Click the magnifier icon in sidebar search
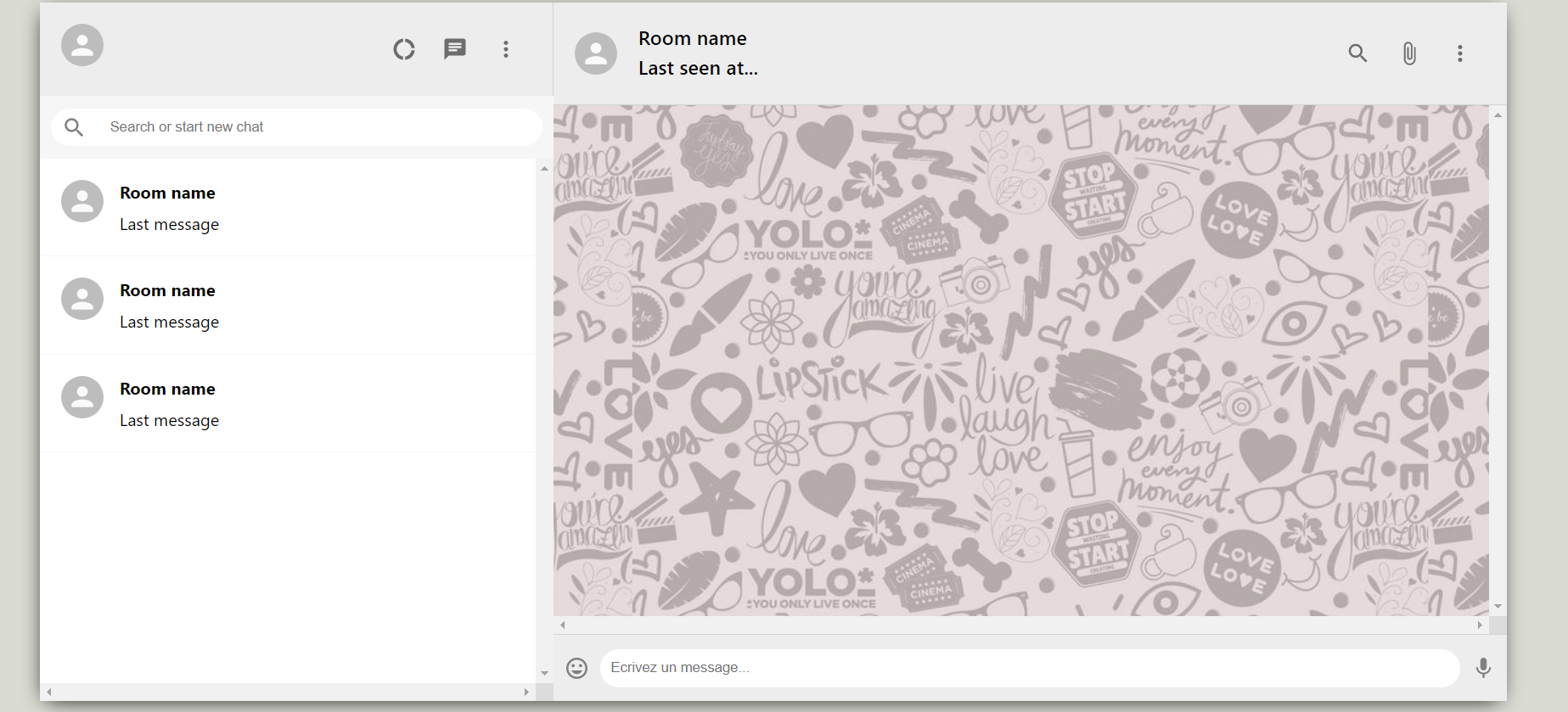 [75, 127]
